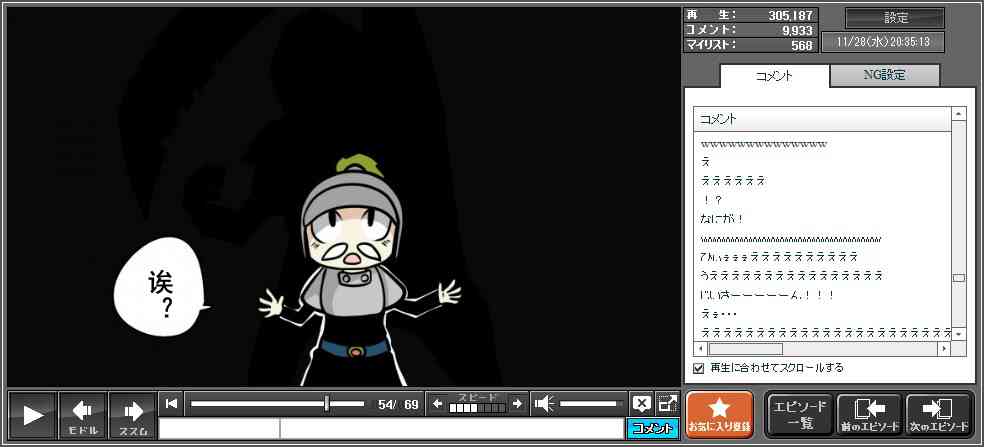Click the ススム (forward) arrow button

click(x=132, y=414)
